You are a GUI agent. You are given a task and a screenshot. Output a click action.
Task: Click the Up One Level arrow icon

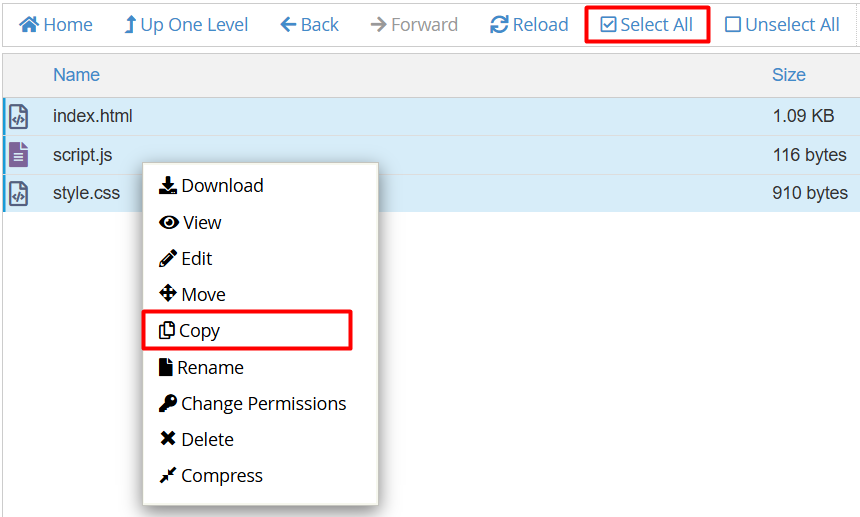click(130, 24)
